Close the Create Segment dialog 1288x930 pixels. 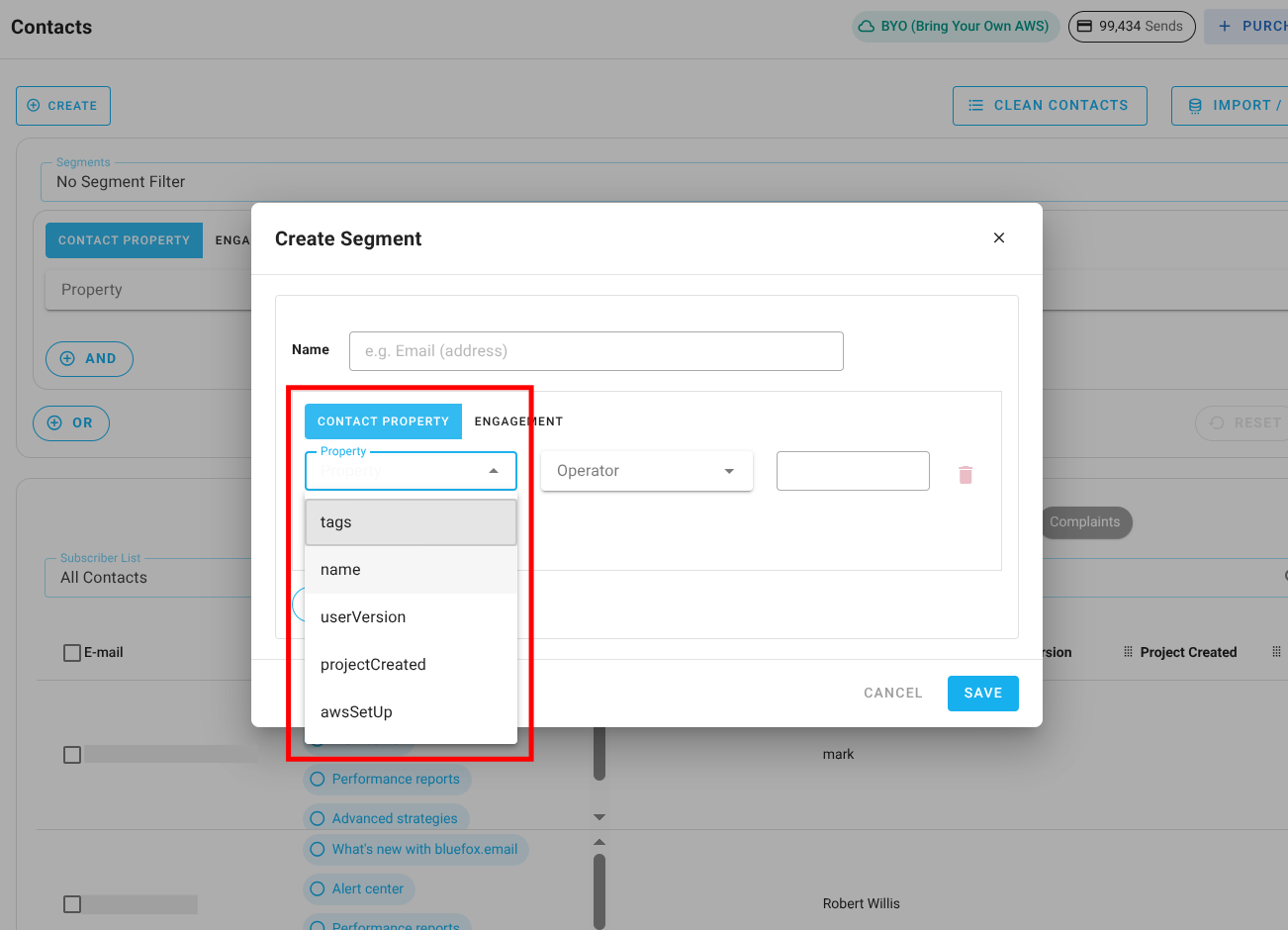[999, 237]
